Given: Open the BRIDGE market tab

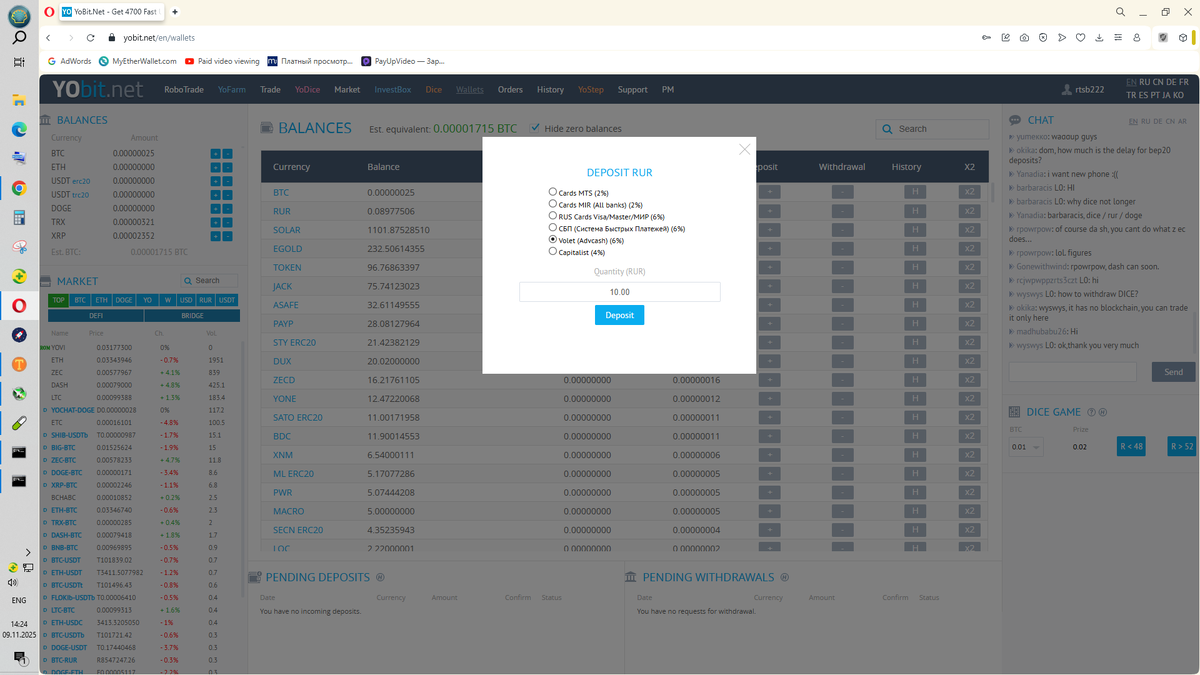Looking at the screenshot, I should (x=192, y=315).
